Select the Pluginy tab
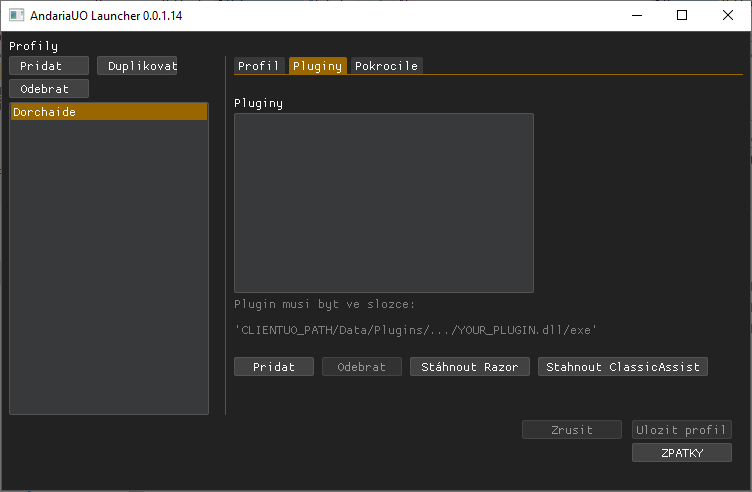752x492 pixels. point(317,66)
